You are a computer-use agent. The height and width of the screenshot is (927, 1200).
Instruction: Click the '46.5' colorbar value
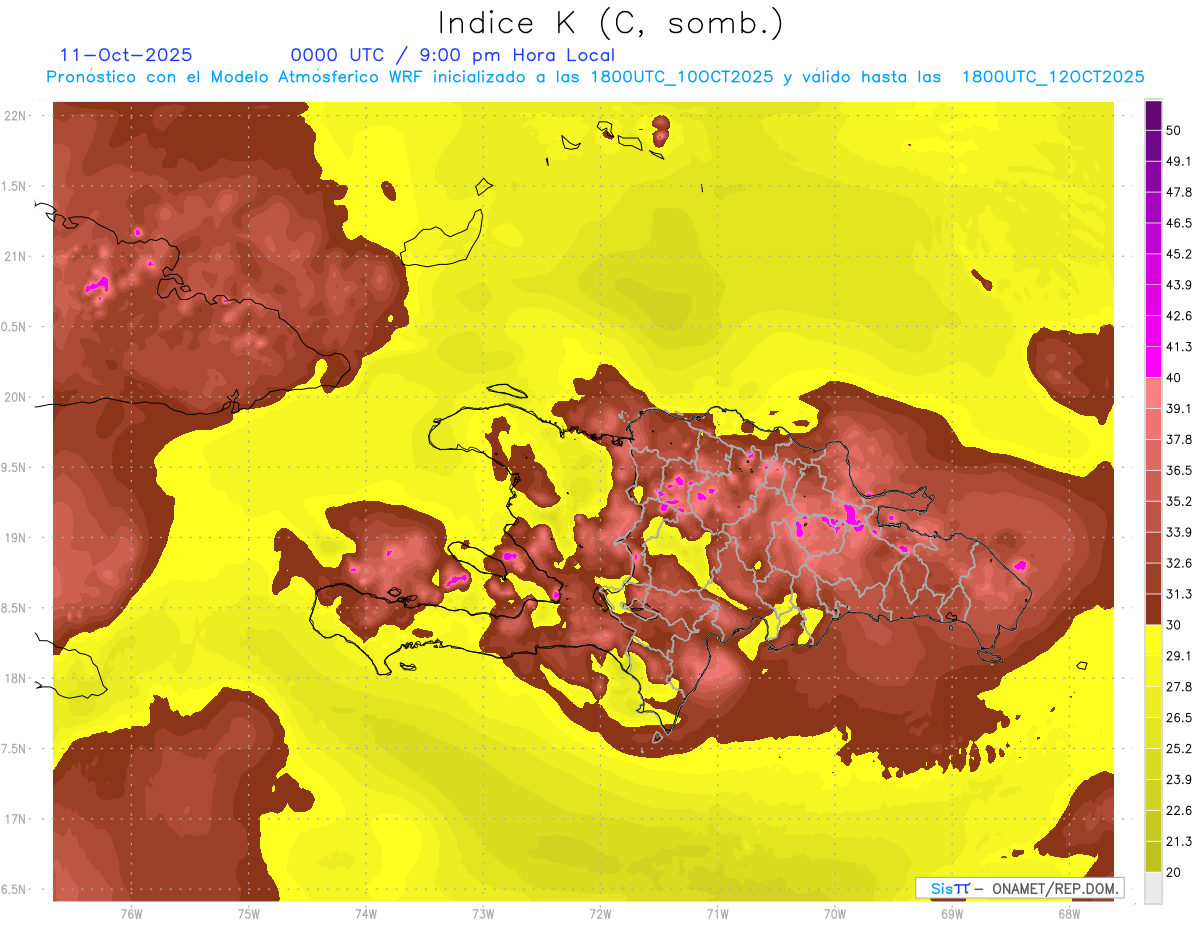(x=1179, y=223)
